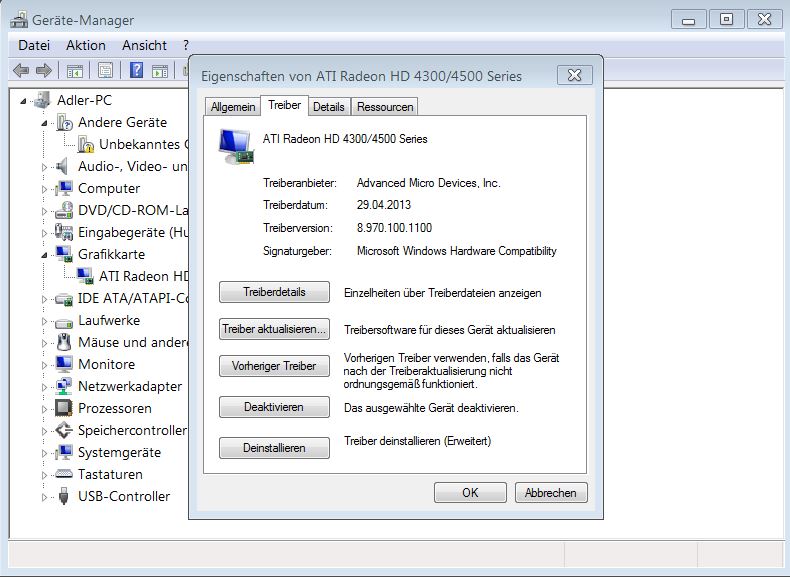The width and height of the screenshot is (790, 577).
Task: Expand the USB-Controller node
Action: coord(44,497)
